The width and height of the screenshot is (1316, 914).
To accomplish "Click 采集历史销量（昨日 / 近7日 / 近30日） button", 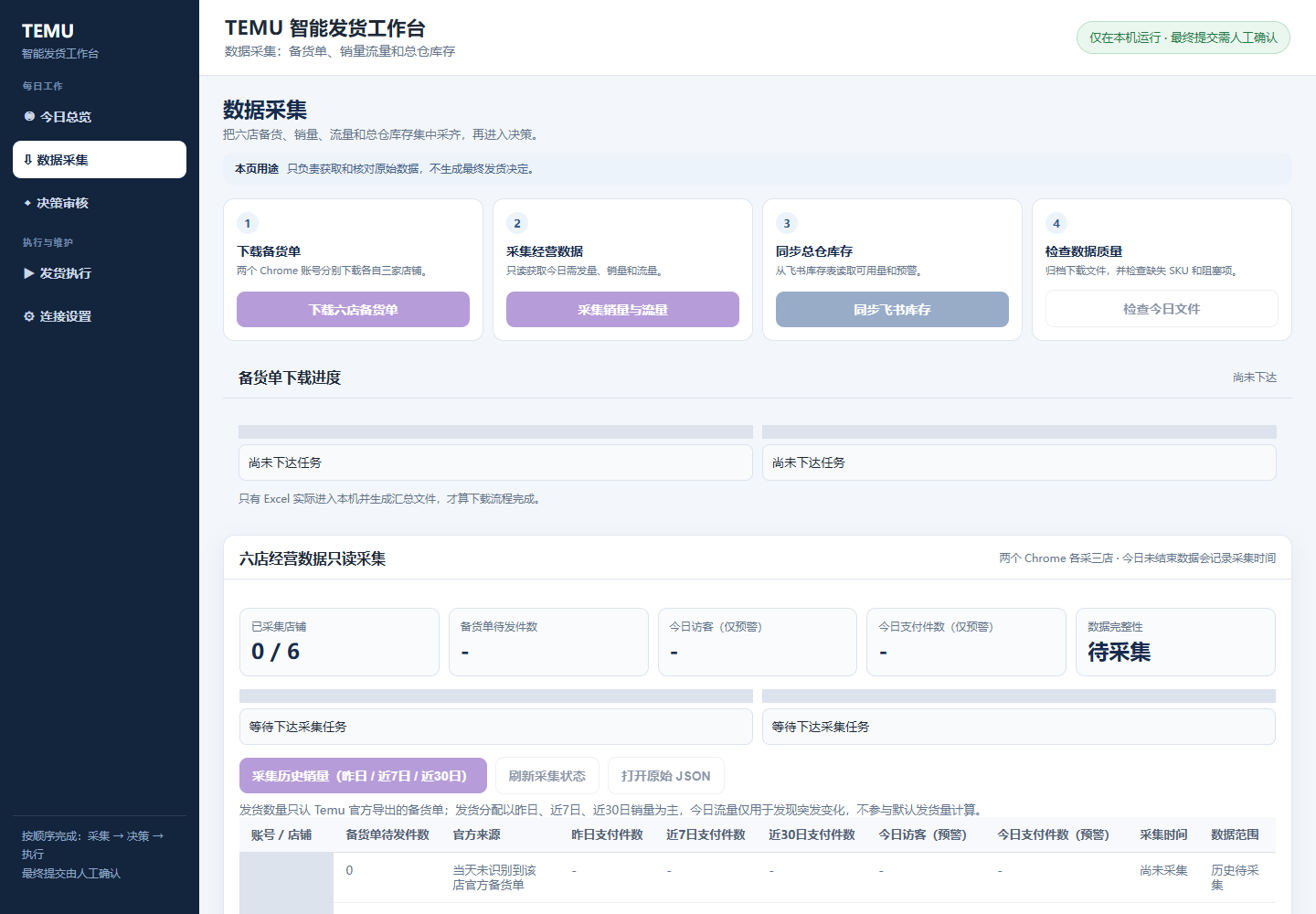I will pos(363,776).
